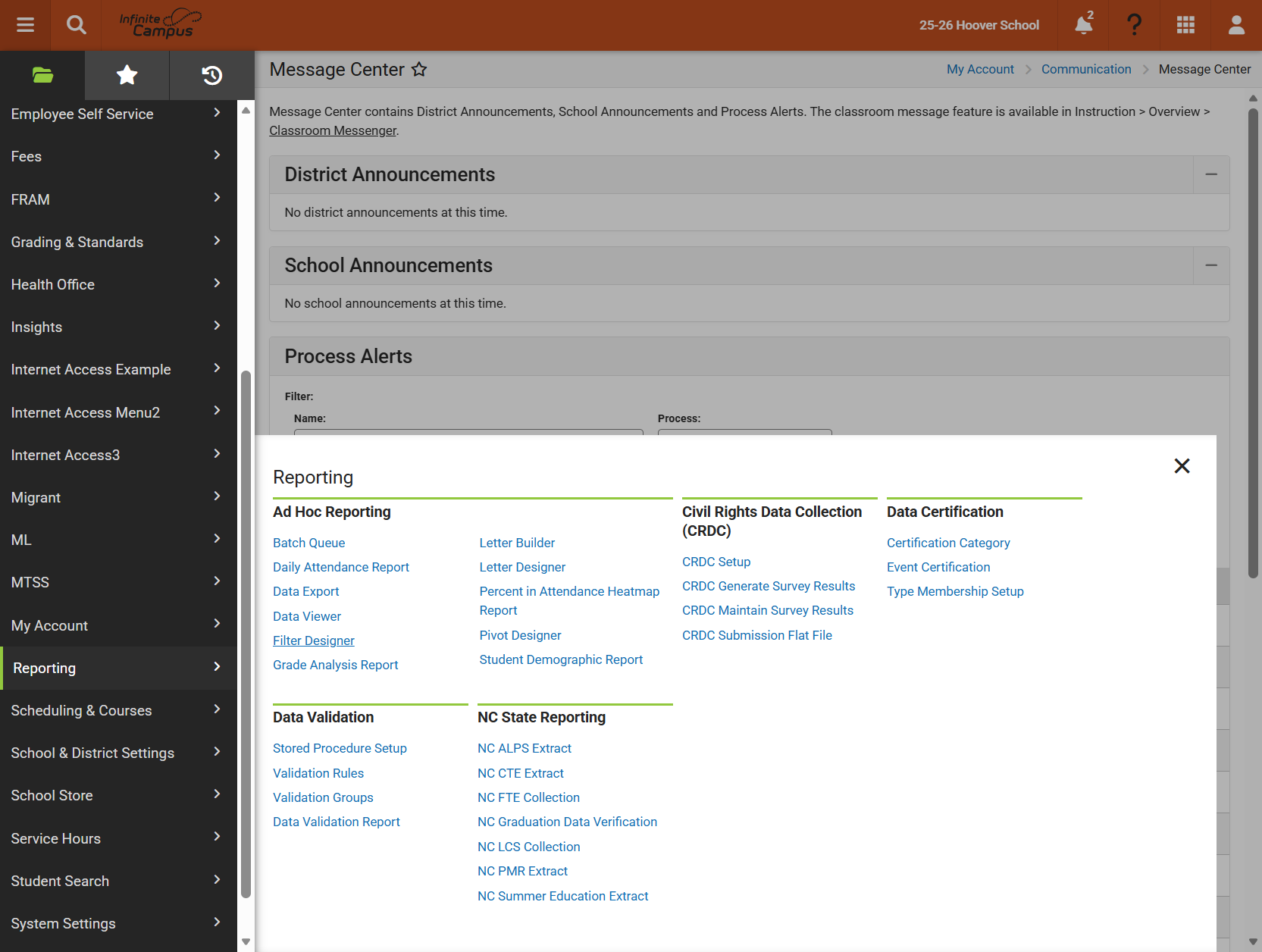The image size is (1262, 952).
Task: Close the Reporting flyout panel
Action: (1182, 465)
